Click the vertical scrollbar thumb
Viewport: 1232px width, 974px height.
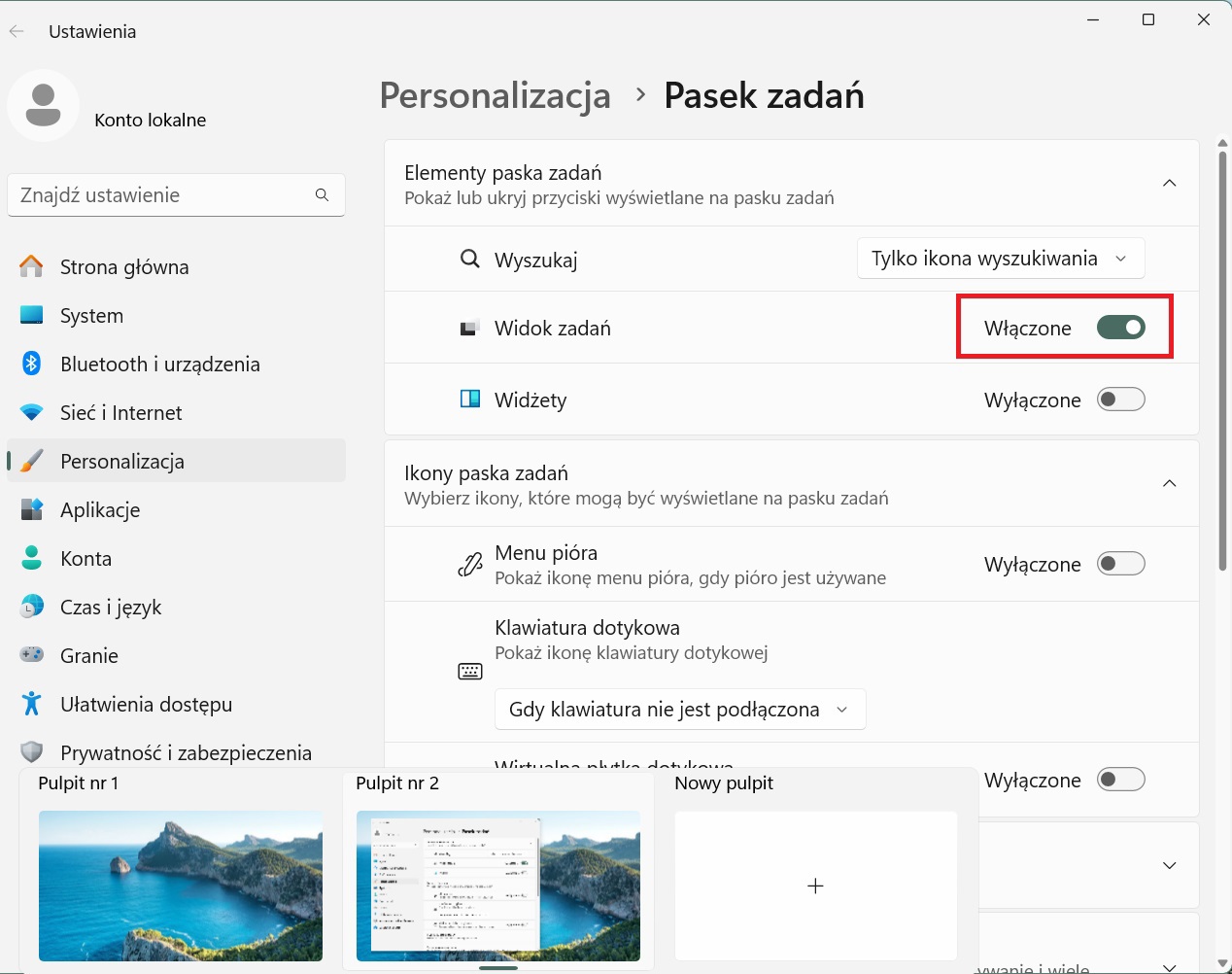pos(1222,360)
